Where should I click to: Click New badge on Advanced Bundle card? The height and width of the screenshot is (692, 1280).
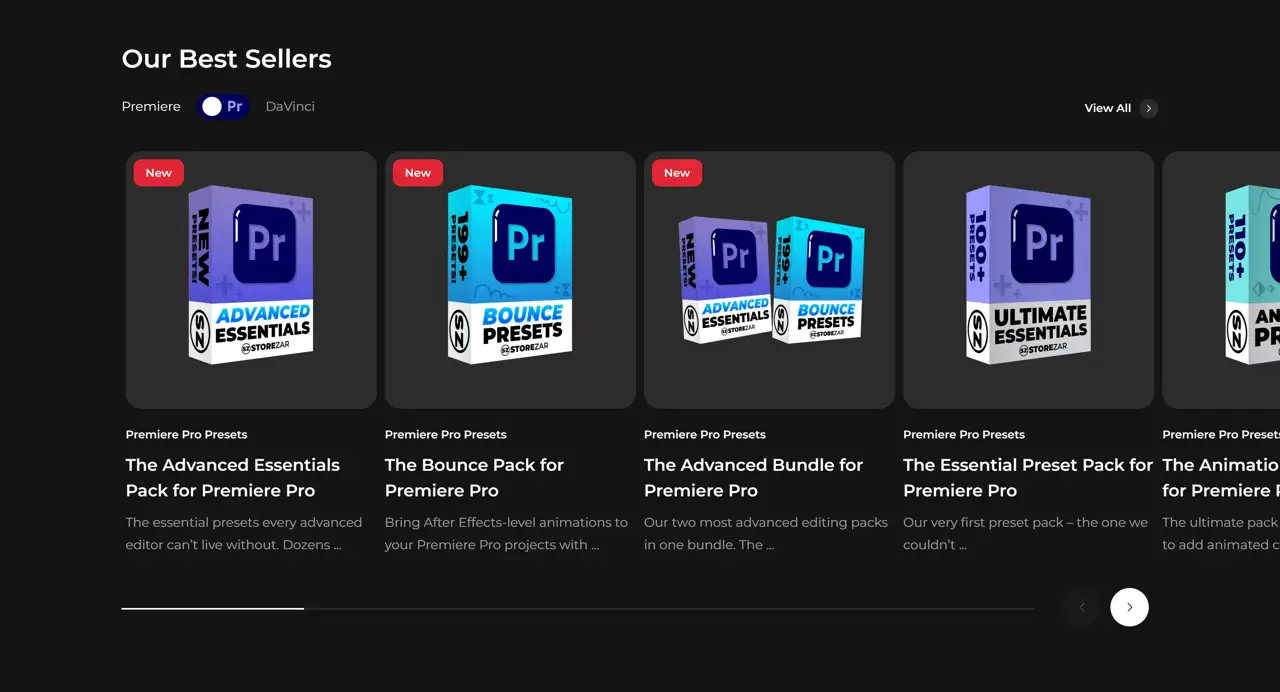[x=677, y=173]
